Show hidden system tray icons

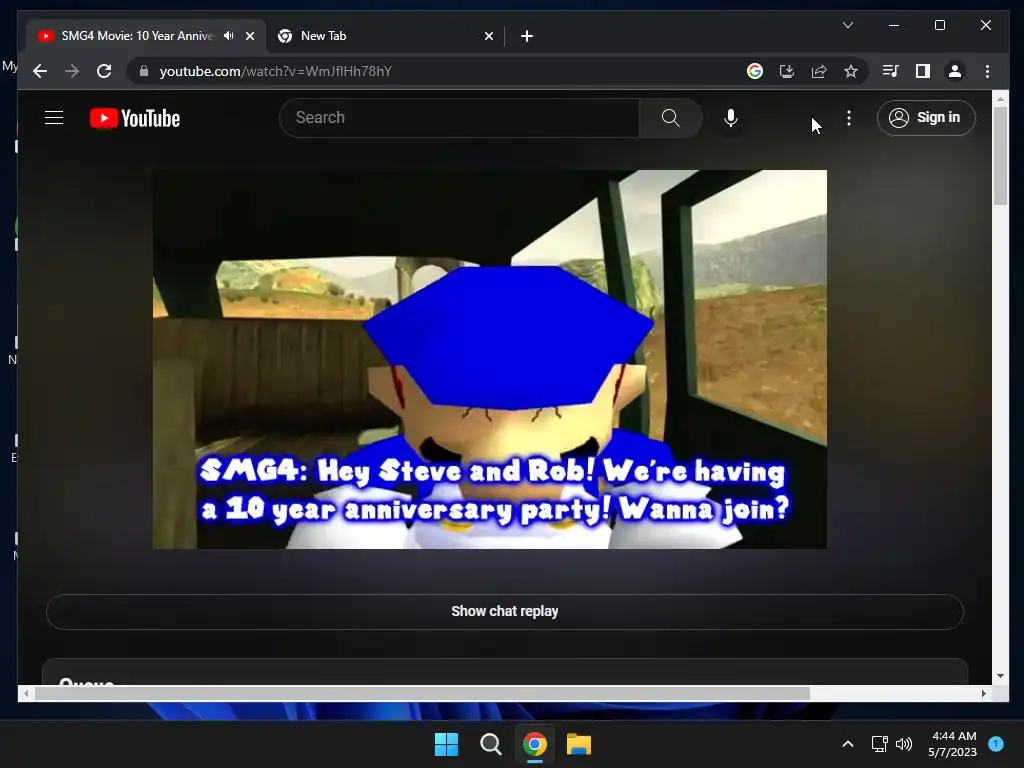pyautogui.click(x=848, y=744)
